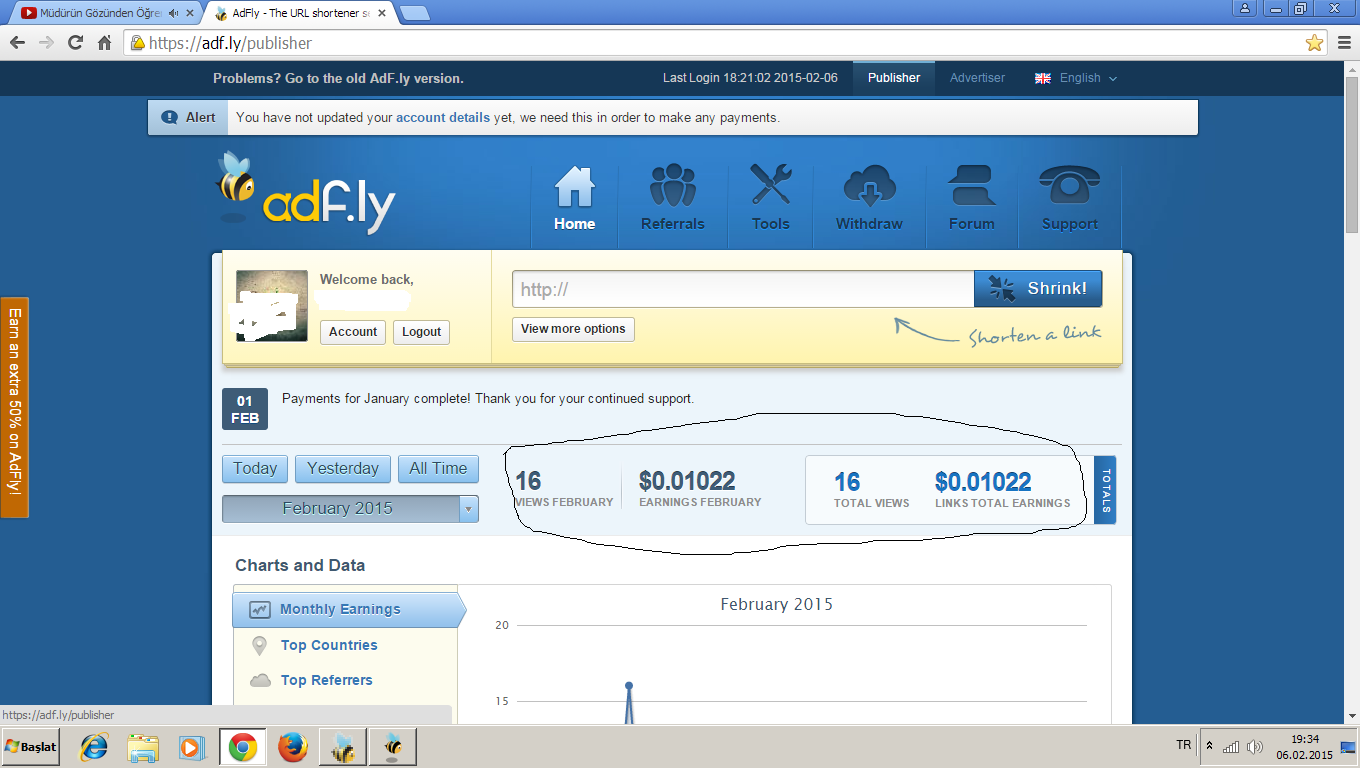Click the chart data point at 16

629,686
